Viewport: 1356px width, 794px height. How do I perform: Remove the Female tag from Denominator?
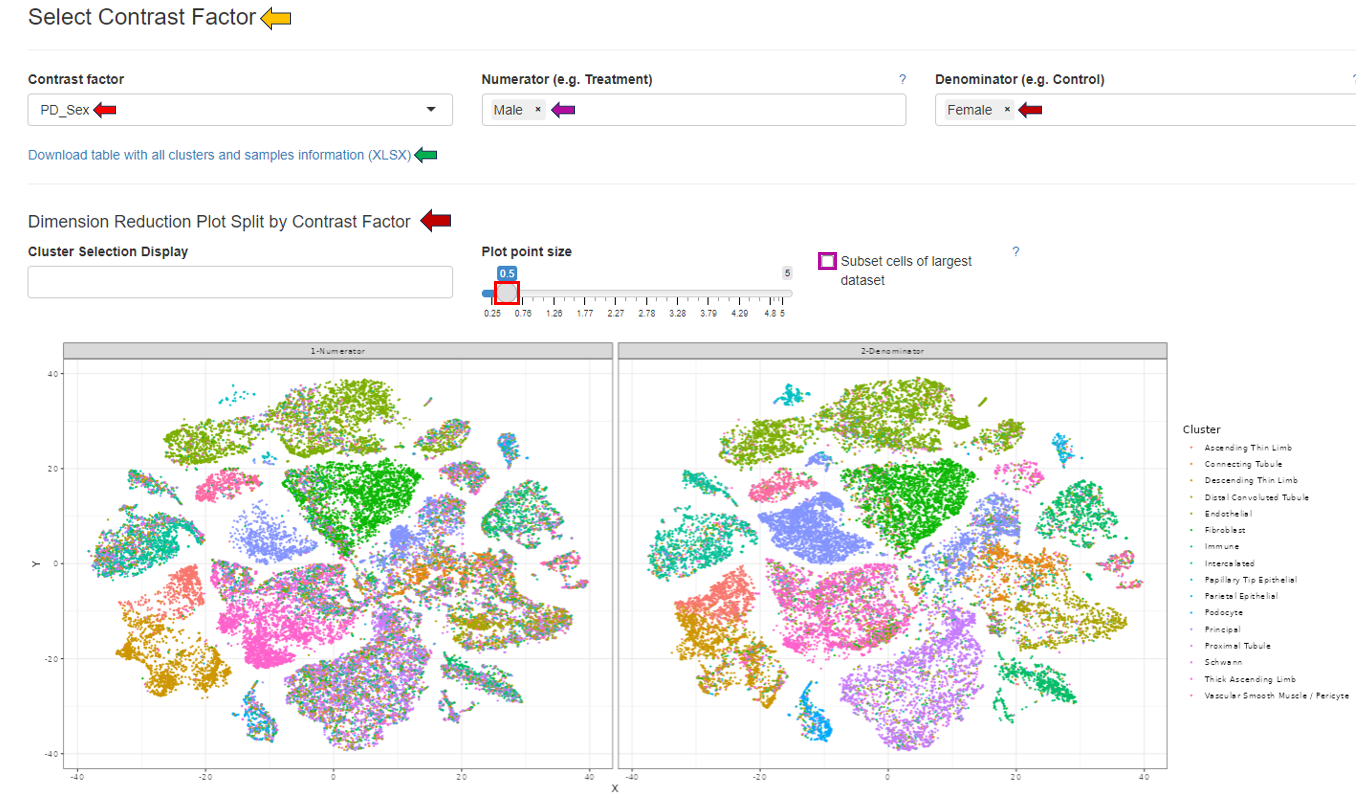pos(1007,110)
